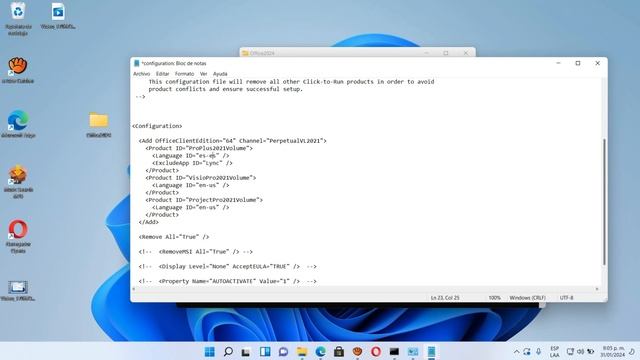Click the 'Display Level="None"' comment line

(228, 267)
